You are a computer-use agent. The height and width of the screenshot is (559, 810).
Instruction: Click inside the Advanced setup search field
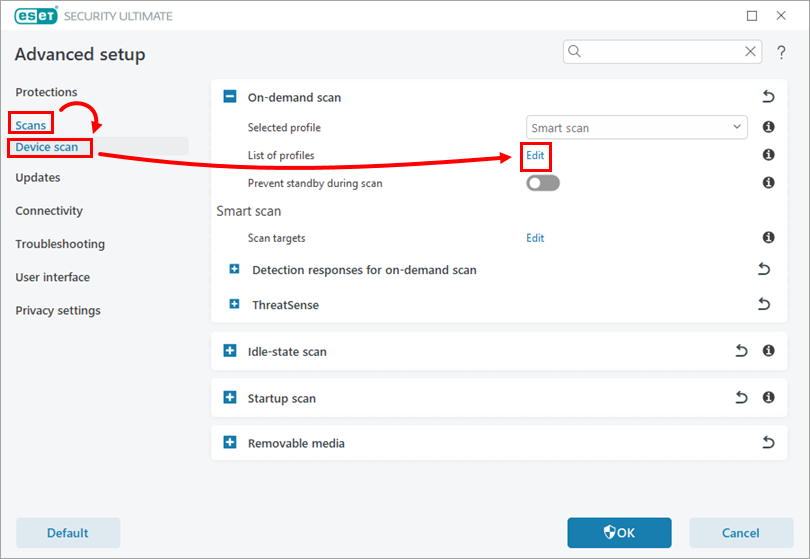coord(660,52)
